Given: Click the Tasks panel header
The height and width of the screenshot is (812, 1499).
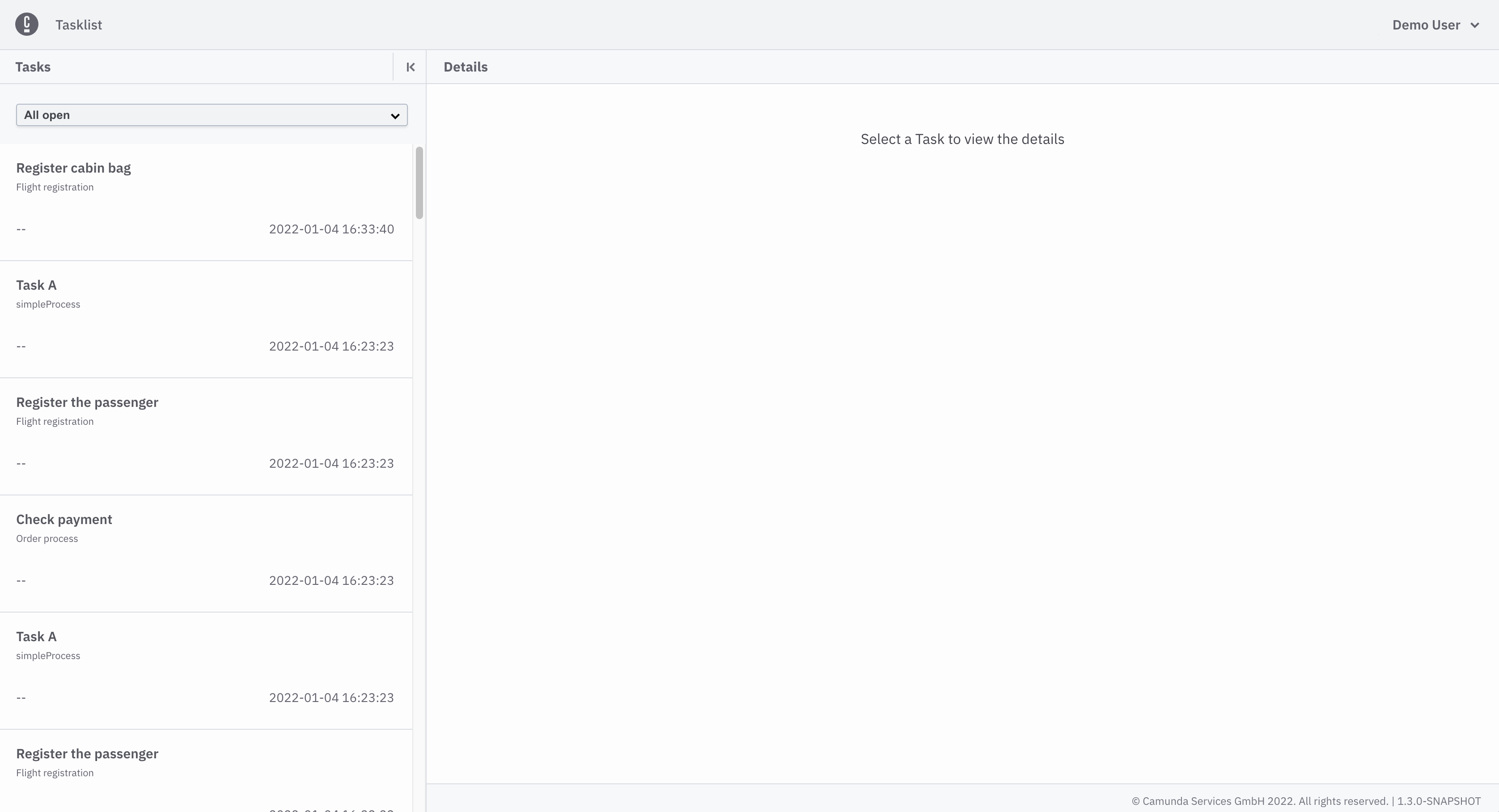Looking at the screenshot, I should pos(33,67).
